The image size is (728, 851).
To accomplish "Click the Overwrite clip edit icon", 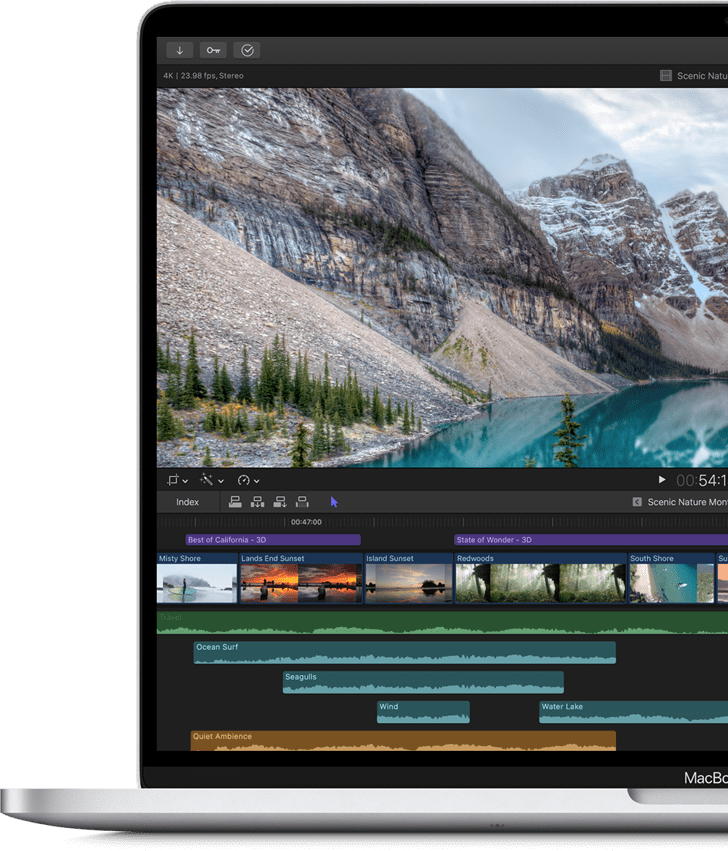I will click(x=302, y=502).
